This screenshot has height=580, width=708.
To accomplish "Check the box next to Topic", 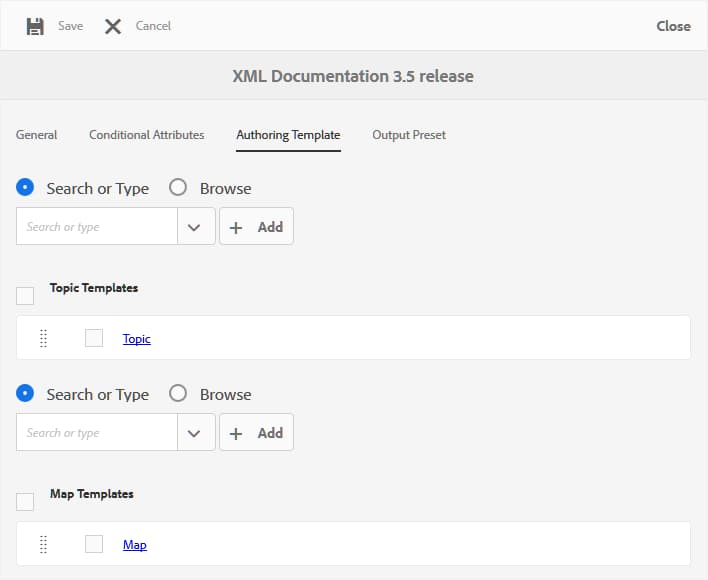I will (x=94, y=339).
